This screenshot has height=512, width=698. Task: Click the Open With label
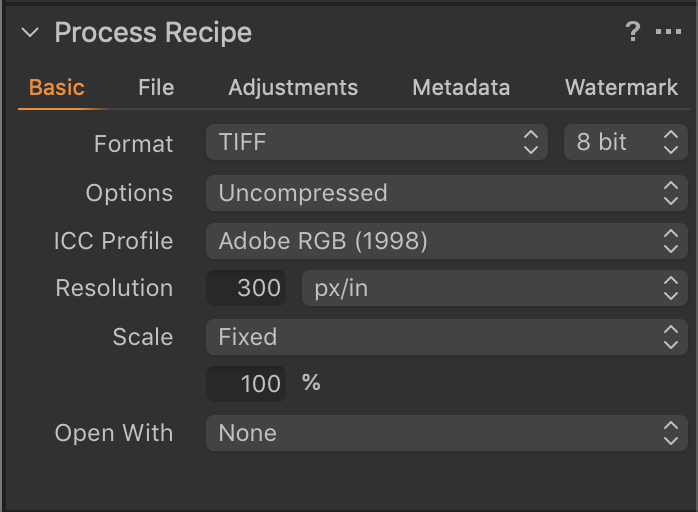pyautogui.click(x=113, y=433)
